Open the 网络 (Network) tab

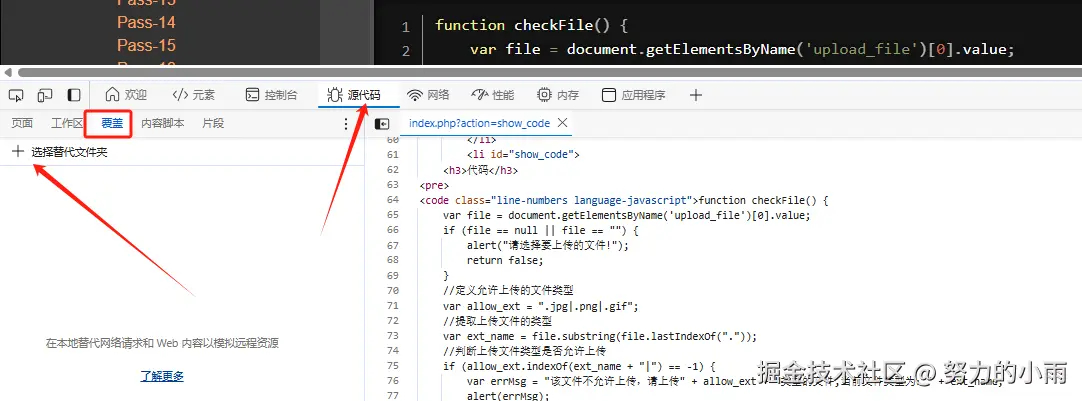tap(428, 95)
